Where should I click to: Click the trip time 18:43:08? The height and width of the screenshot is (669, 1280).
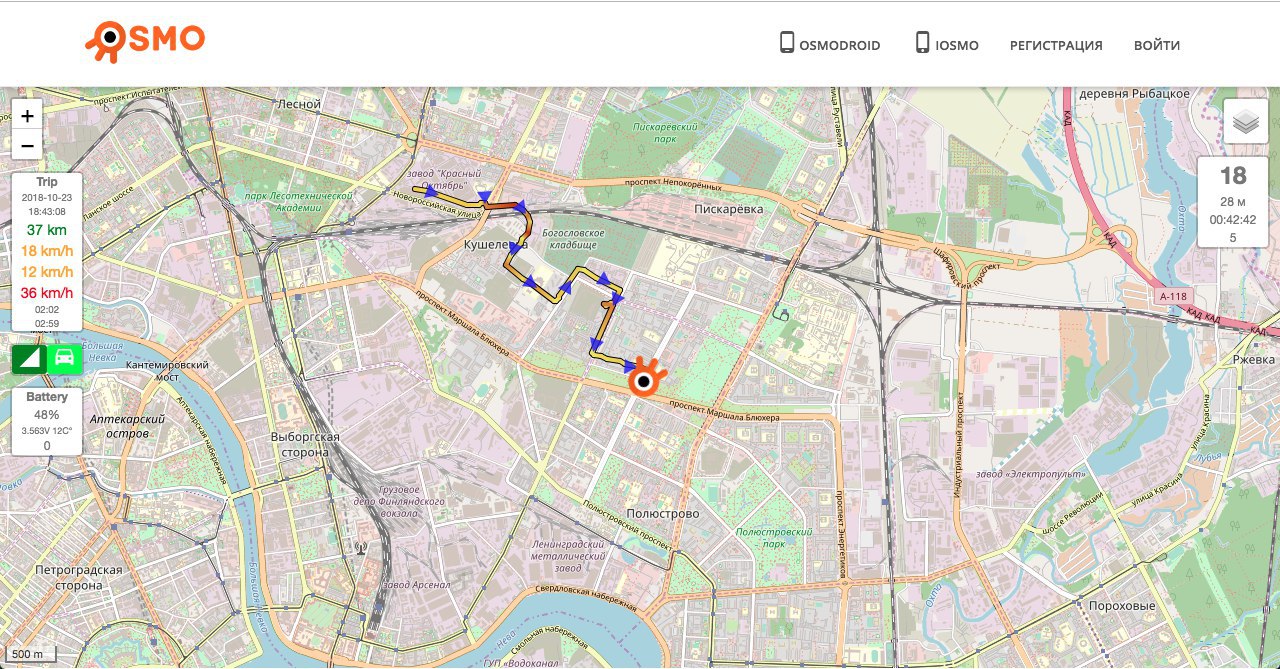point(47,211)
